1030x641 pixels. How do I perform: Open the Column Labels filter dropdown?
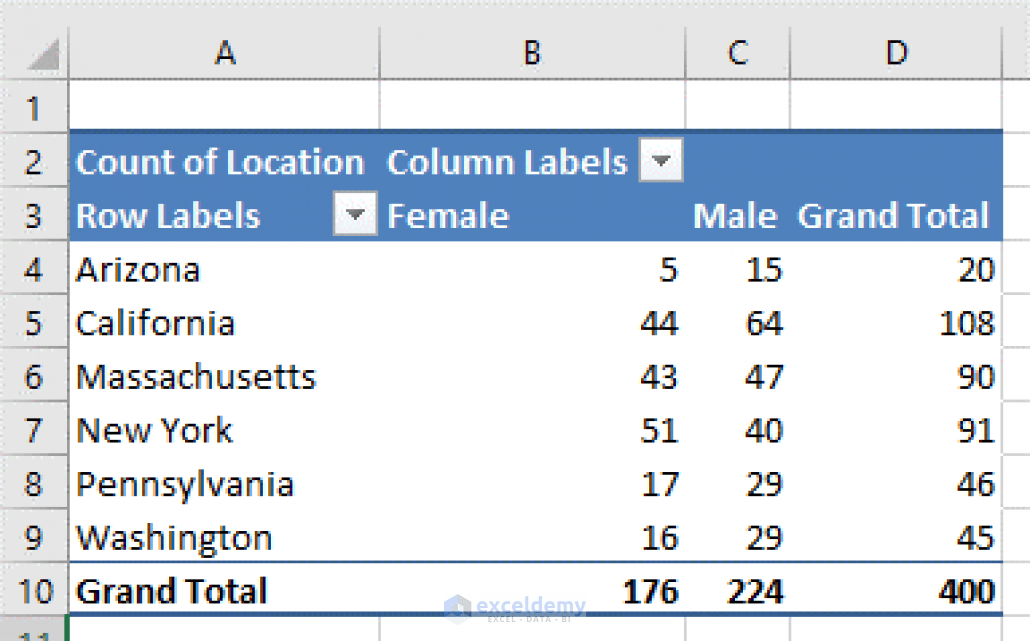tap(660, 160)
